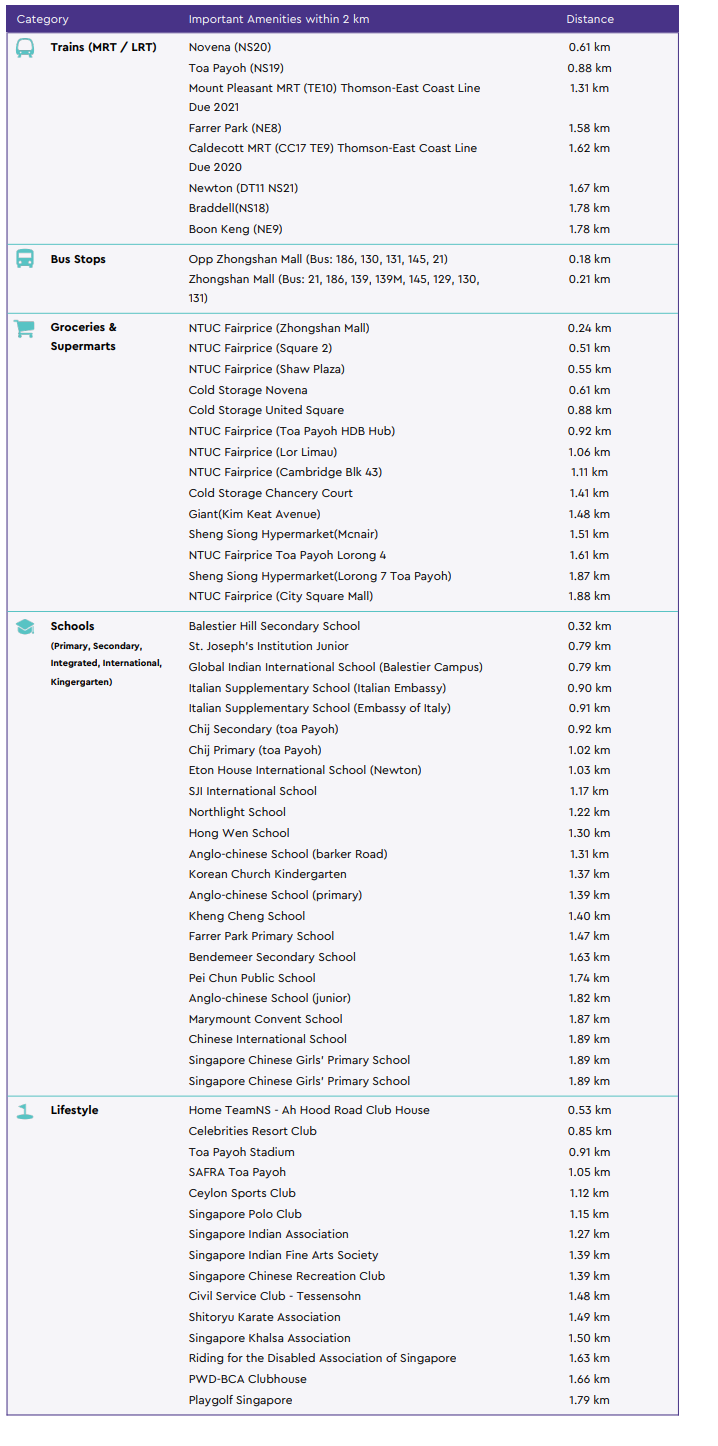Image resolution: width=718 pixels, height=1446 pixels.
Task: Click the golf flag icon beside Lifestyle
Action: click(x=25, y=1111)
